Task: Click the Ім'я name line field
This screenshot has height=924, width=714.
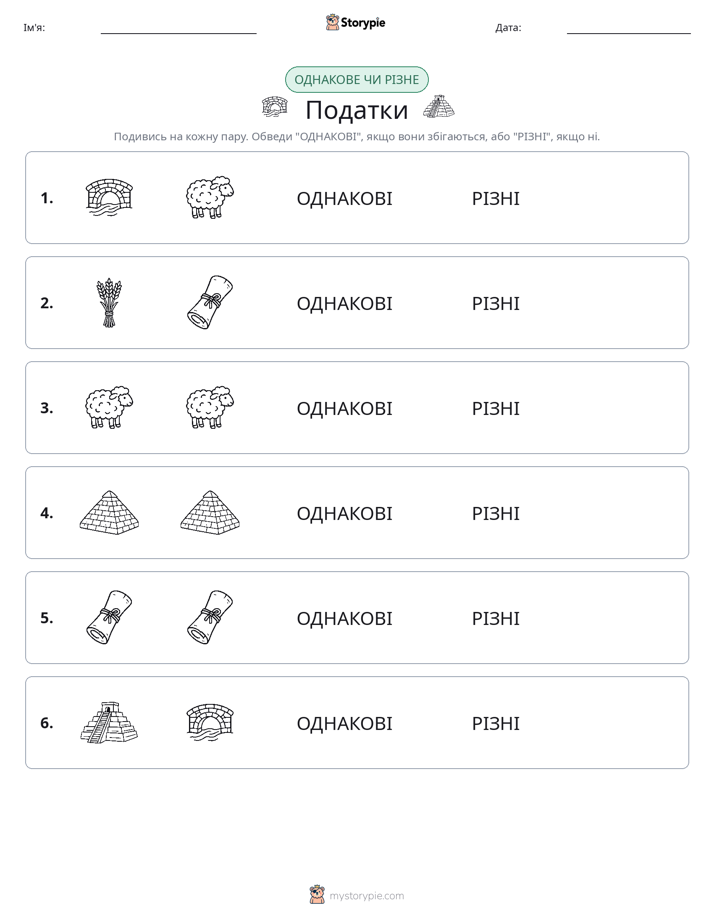Action: 178,28
